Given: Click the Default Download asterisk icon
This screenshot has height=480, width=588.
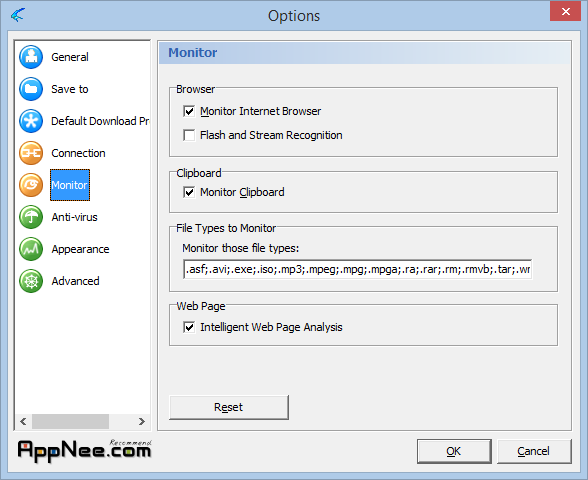Looking at the screenshot, I should [x=31, y=121].
